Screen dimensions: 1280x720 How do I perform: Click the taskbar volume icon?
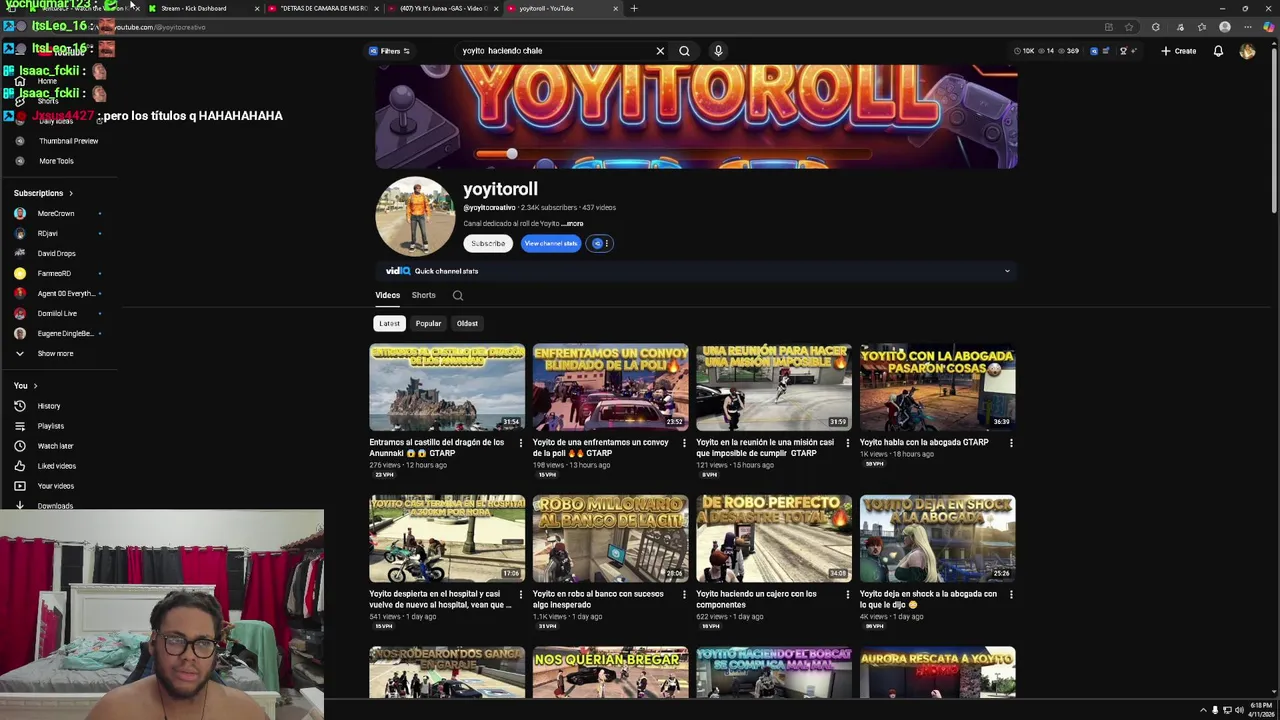tap(1239, 710)
